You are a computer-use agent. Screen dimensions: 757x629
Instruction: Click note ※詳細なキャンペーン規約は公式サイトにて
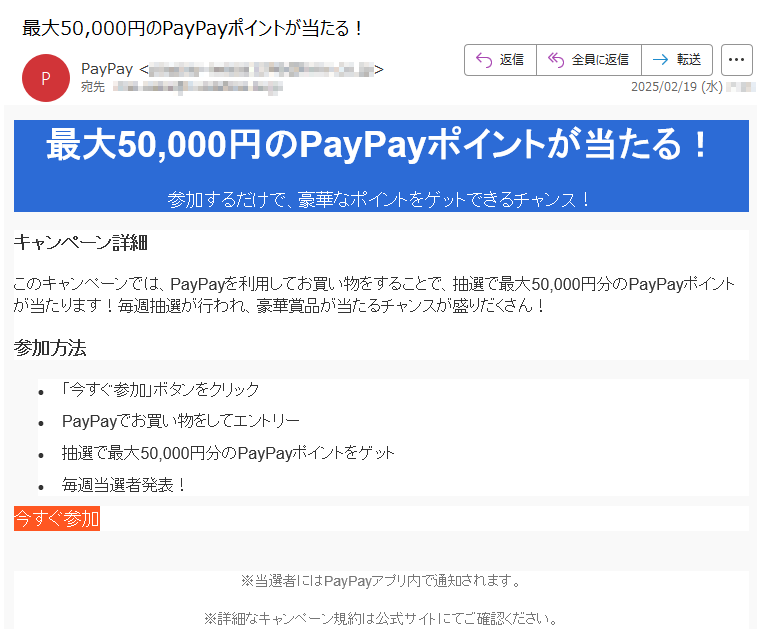coord(381,618)
